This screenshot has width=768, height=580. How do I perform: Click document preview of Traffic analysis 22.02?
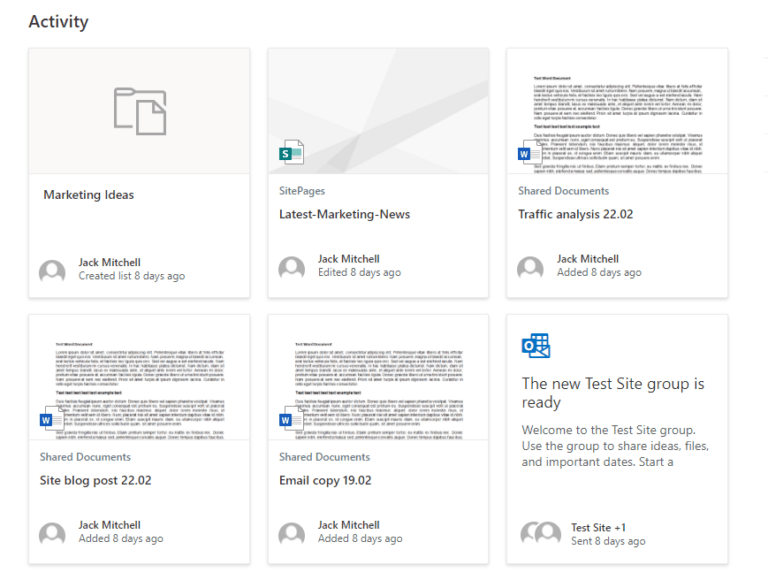[x=618, y=111]
